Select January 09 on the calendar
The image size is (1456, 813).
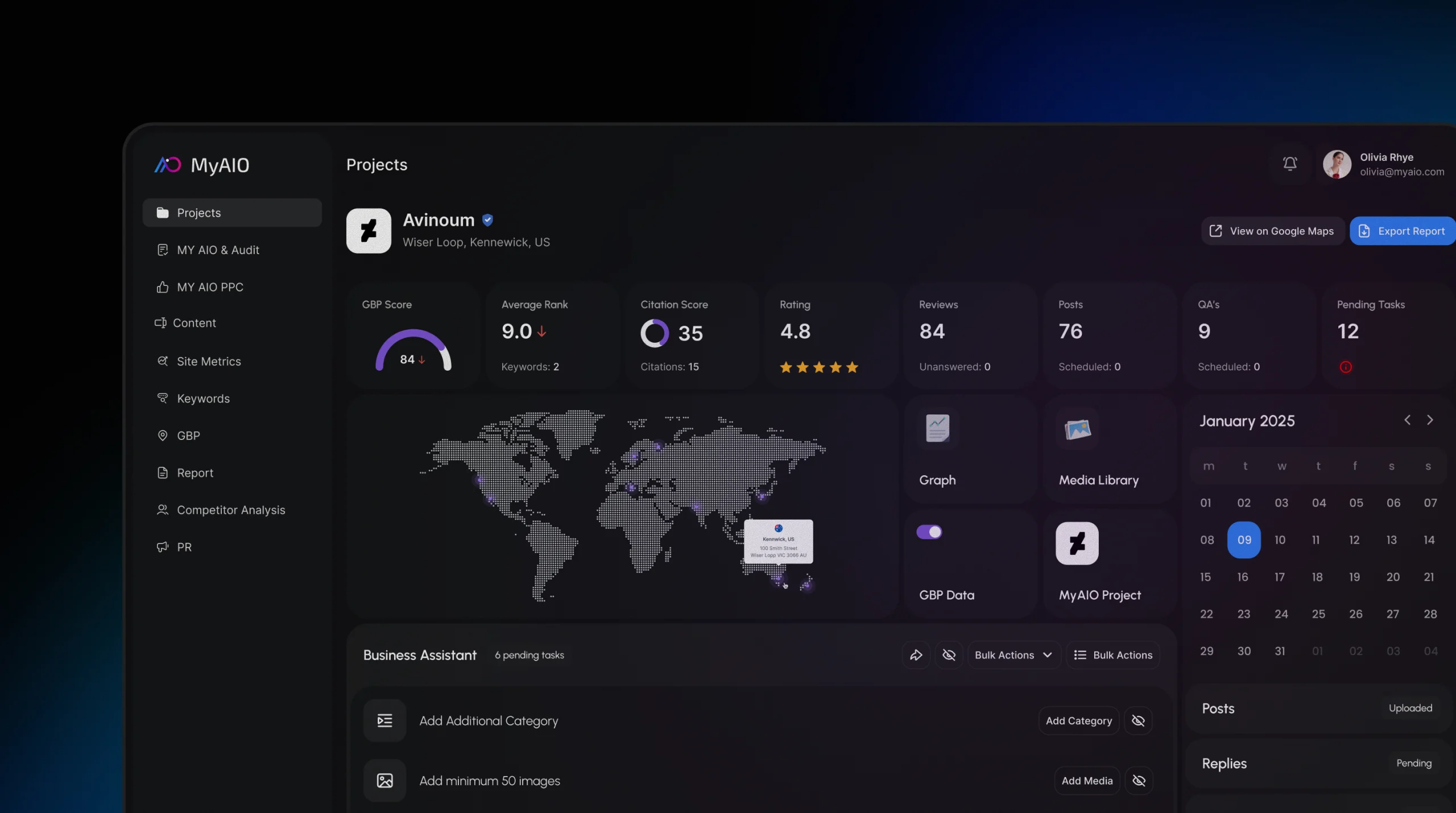coord(1244,540)
